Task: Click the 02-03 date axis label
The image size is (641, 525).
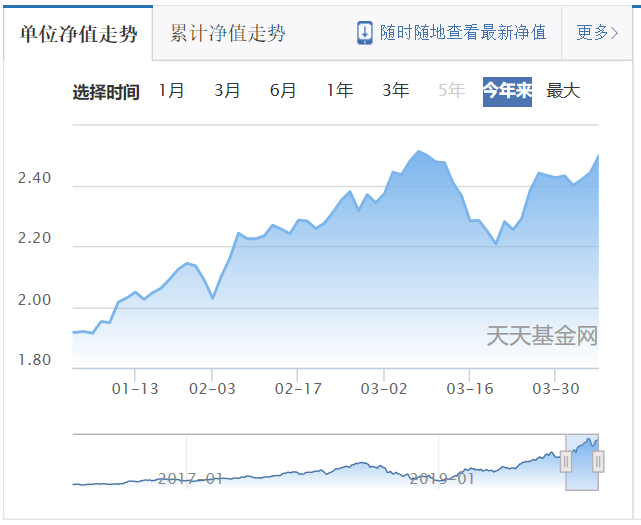Action: 212,388
